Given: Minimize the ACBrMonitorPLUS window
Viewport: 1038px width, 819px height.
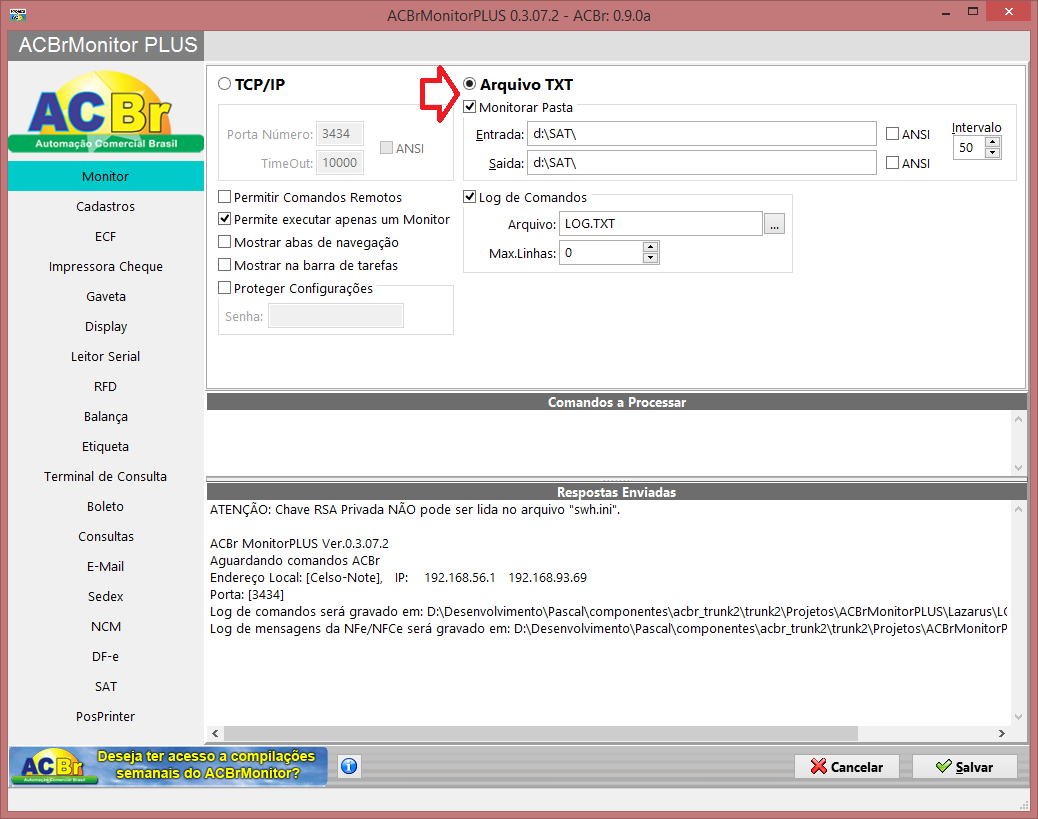Looking at the screenshot, I should pyautogui.click(x=946, y=12).
